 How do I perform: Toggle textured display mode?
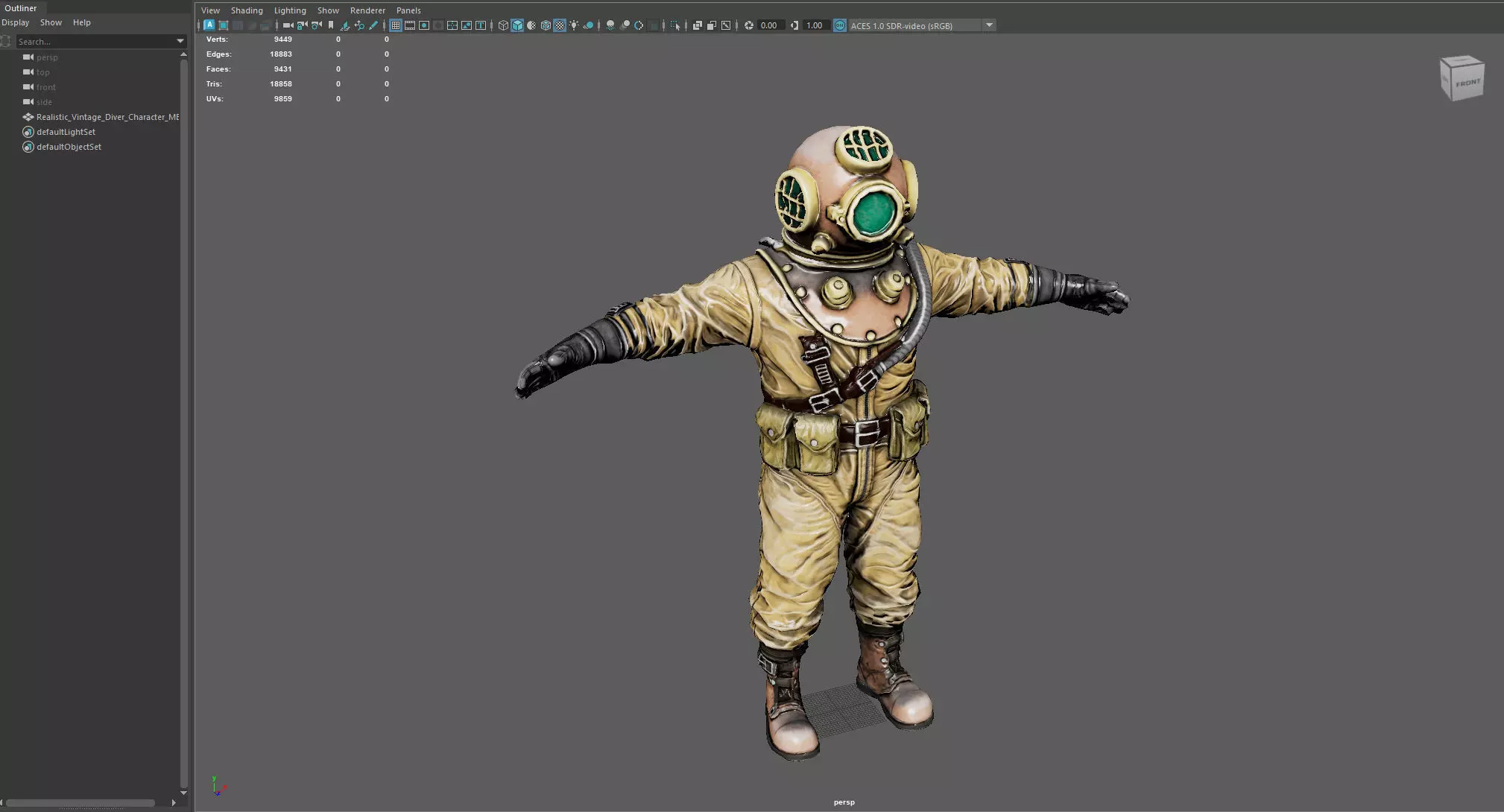pyautogui.click(x=560, y=25)
